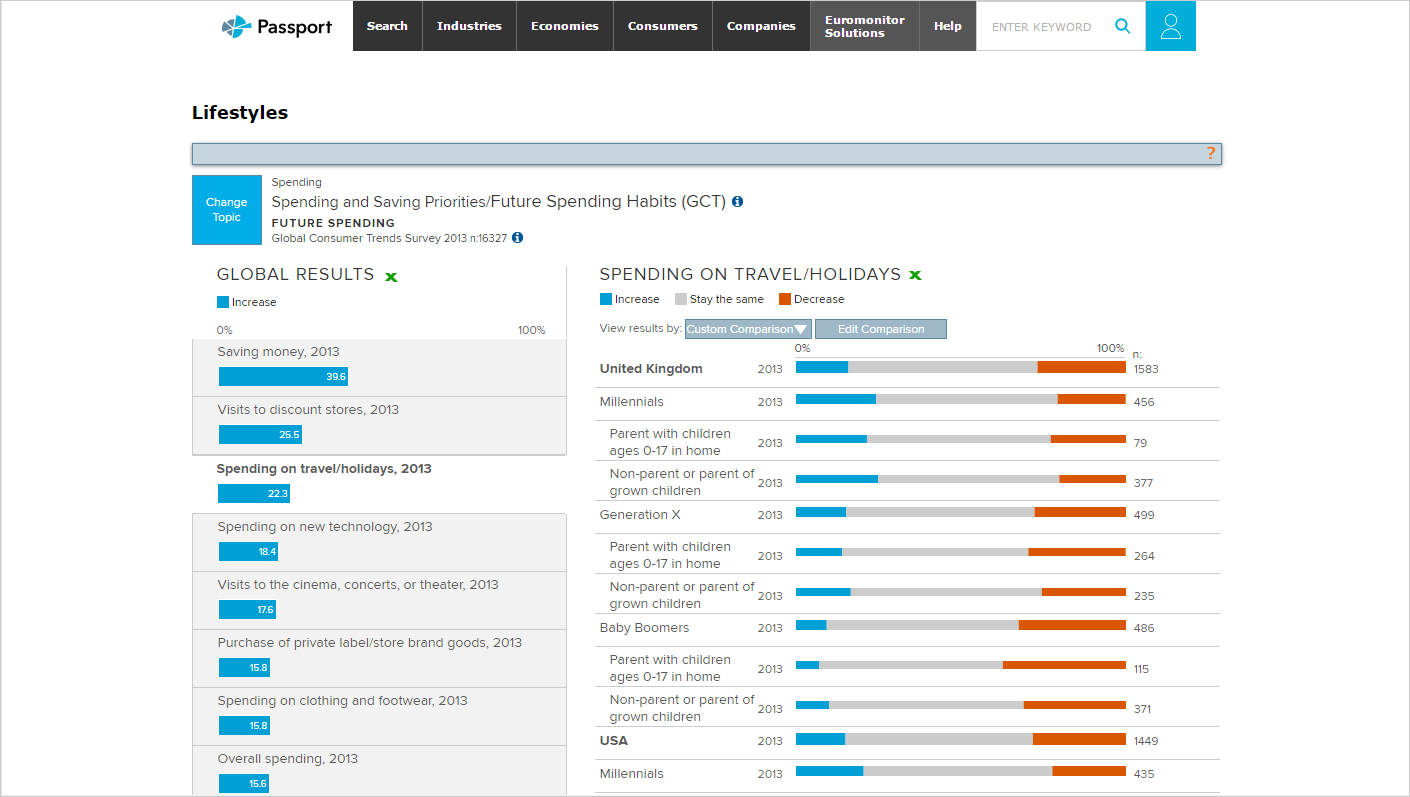
Task: Open the user profile icon
Action: click(x=1170, y=27)
